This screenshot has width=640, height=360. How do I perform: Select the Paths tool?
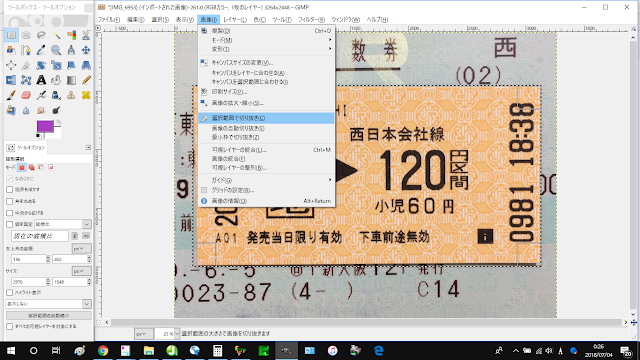point(26,50)
